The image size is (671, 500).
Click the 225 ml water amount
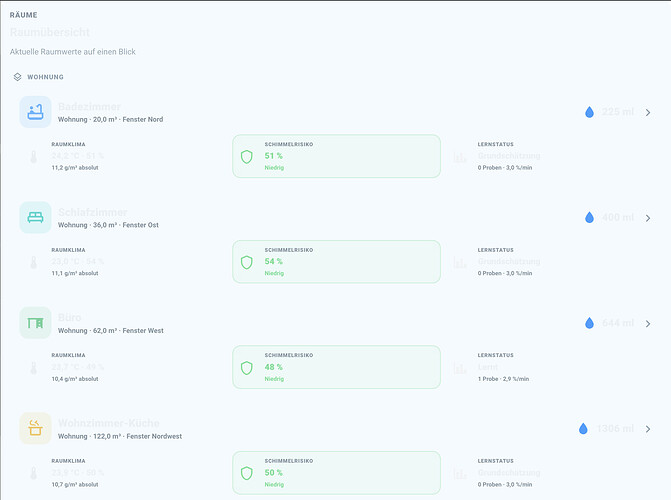tap(618, 112)
